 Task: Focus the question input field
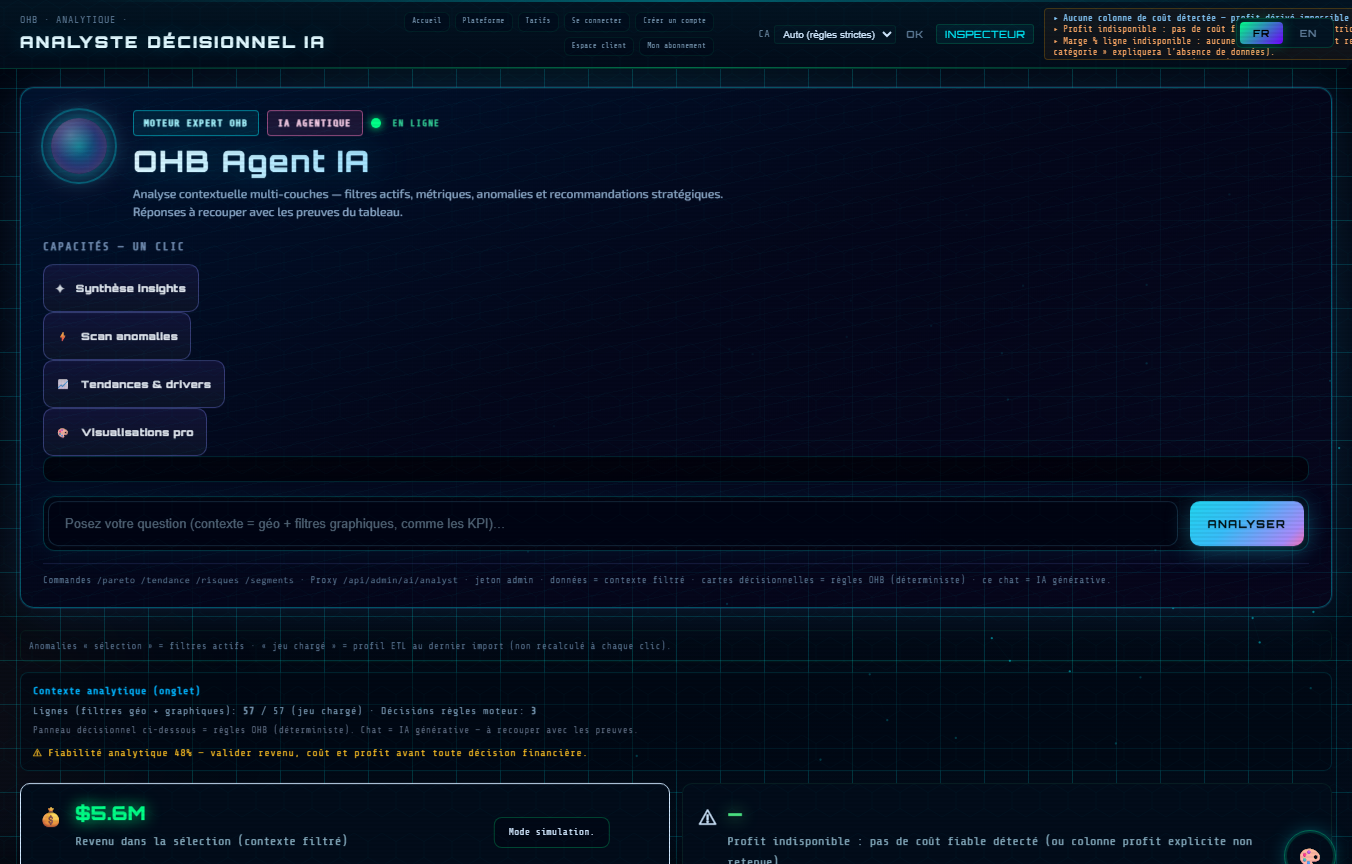[613, 524]
